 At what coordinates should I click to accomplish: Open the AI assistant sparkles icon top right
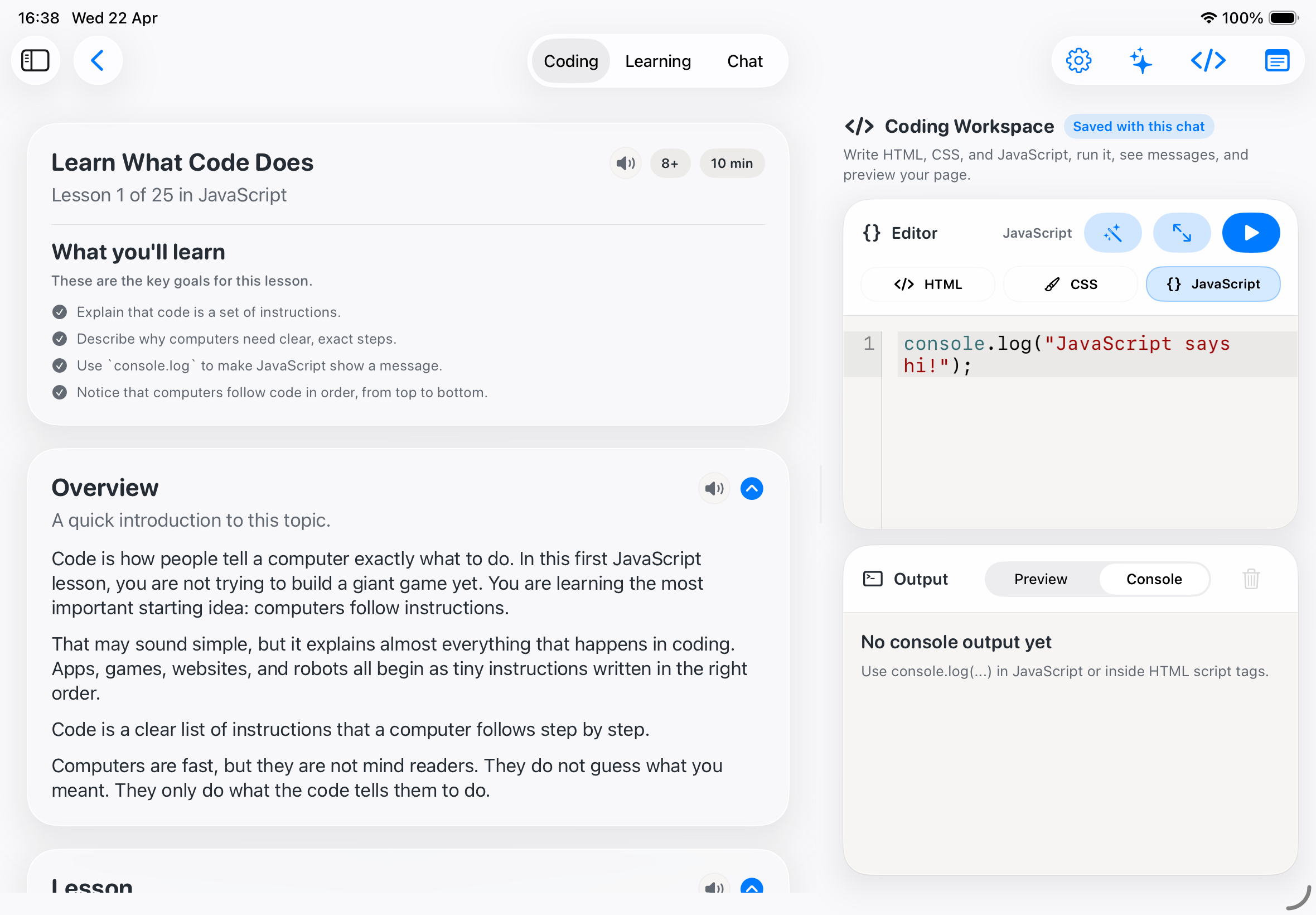1141,60
